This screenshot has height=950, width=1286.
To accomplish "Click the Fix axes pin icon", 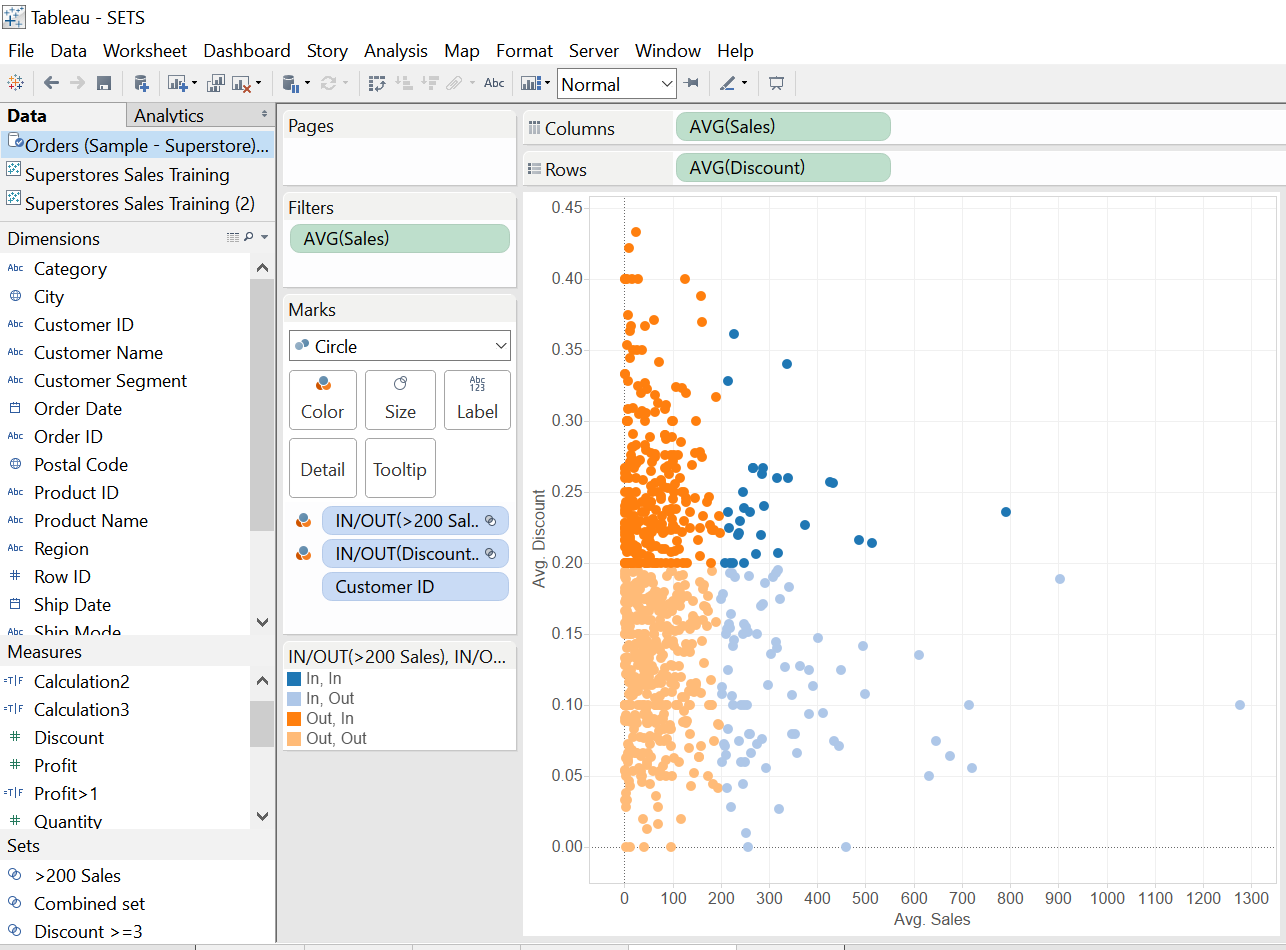I will tap(691, 84).
